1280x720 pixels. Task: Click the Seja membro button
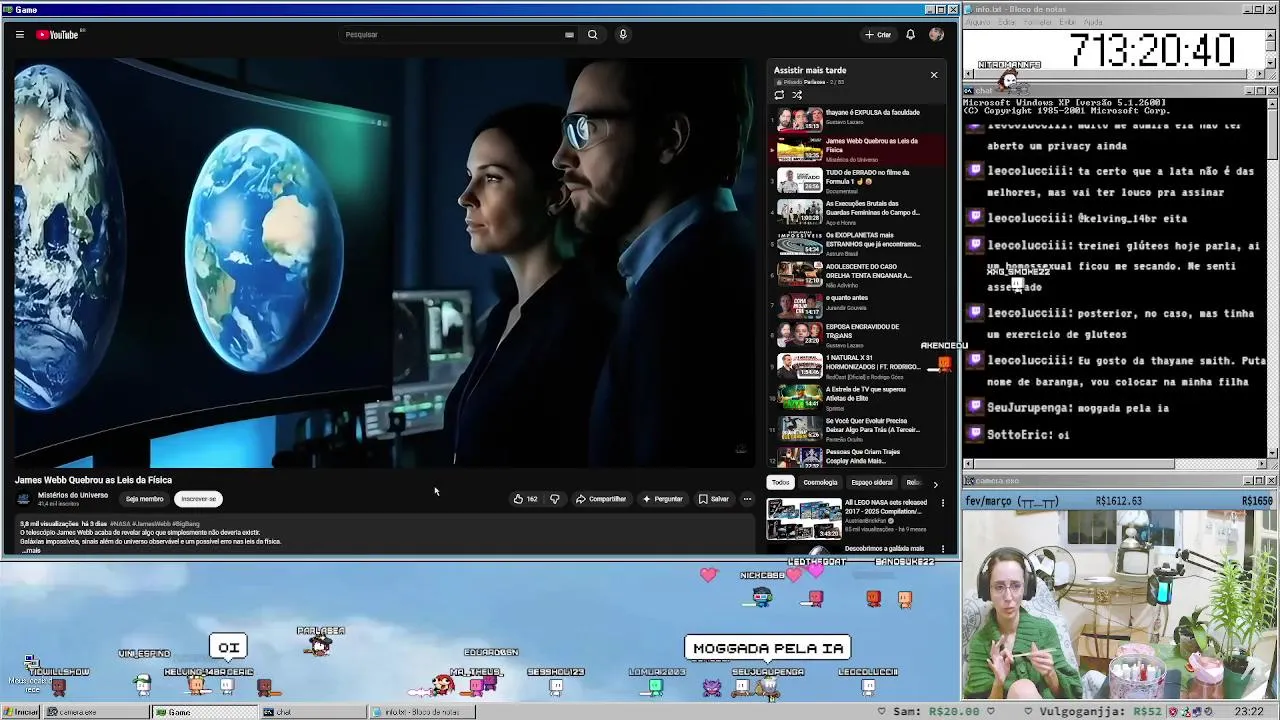144,499
